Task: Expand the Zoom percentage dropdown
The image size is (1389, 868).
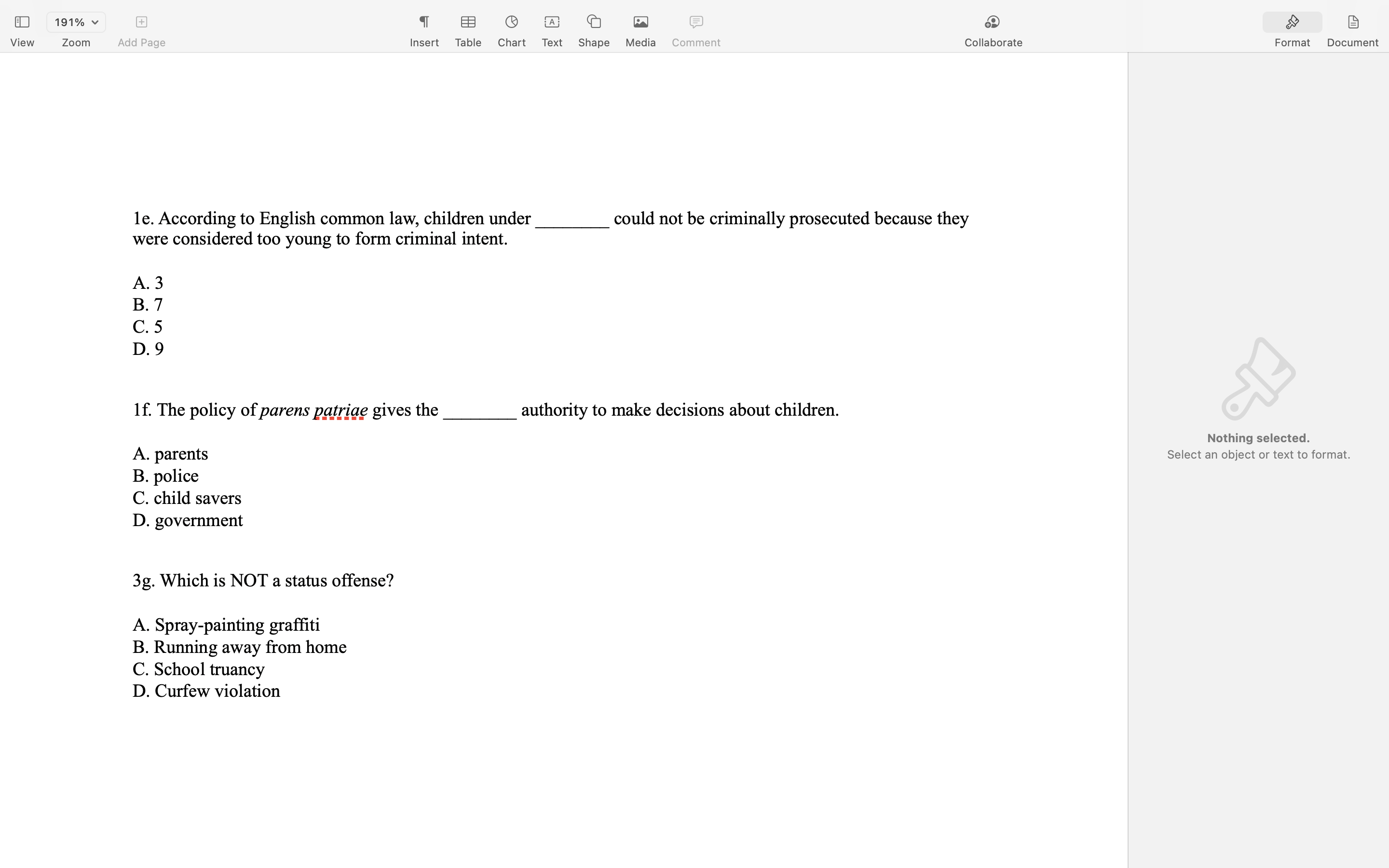Action: [x=76, y=22]
